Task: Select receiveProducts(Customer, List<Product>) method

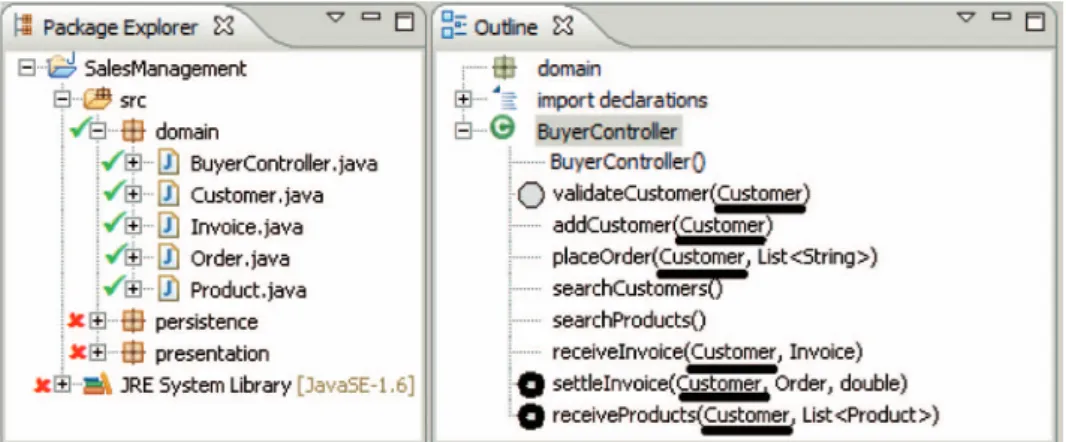Action: pos(746,415)
